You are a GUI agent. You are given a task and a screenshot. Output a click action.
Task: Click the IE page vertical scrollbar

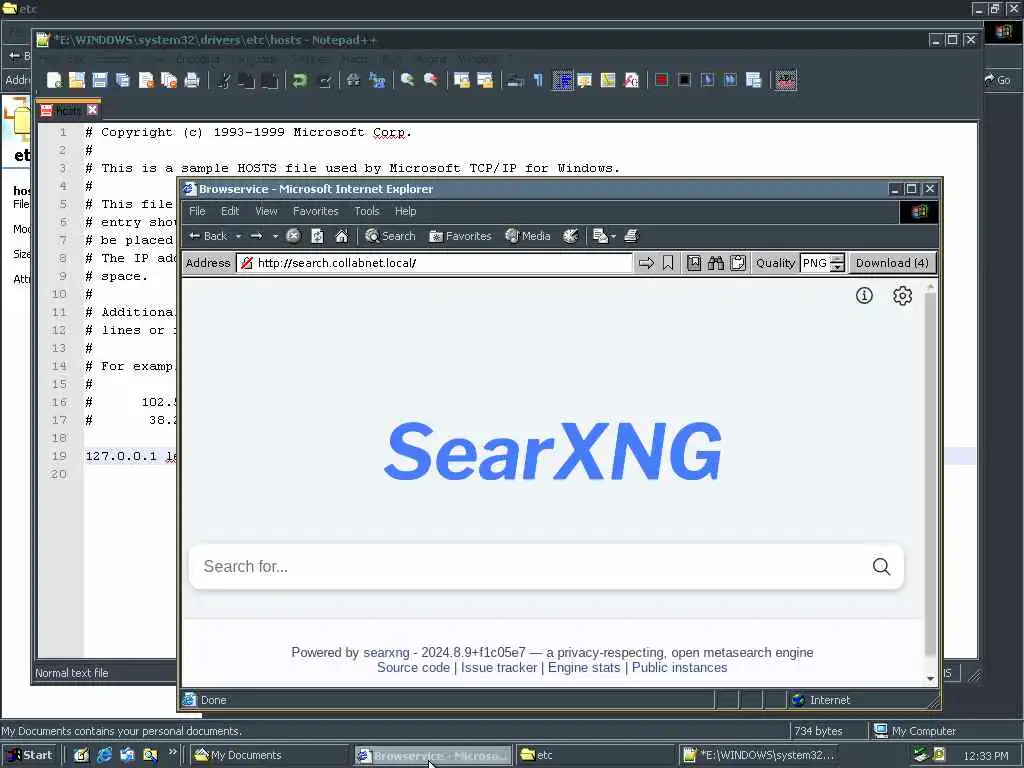(x=931, y=483)
